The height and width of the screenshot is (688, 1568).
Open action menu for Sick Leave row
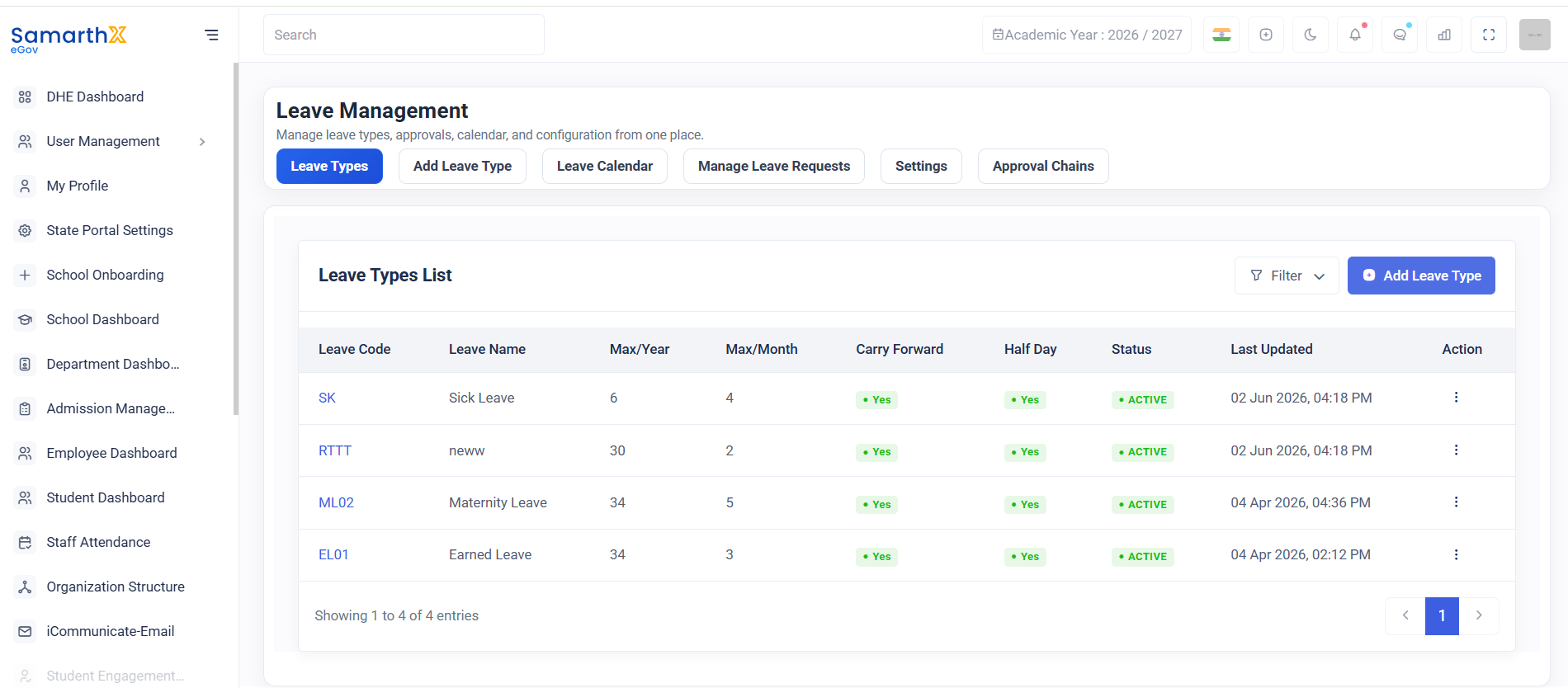tap(1456, 398)
